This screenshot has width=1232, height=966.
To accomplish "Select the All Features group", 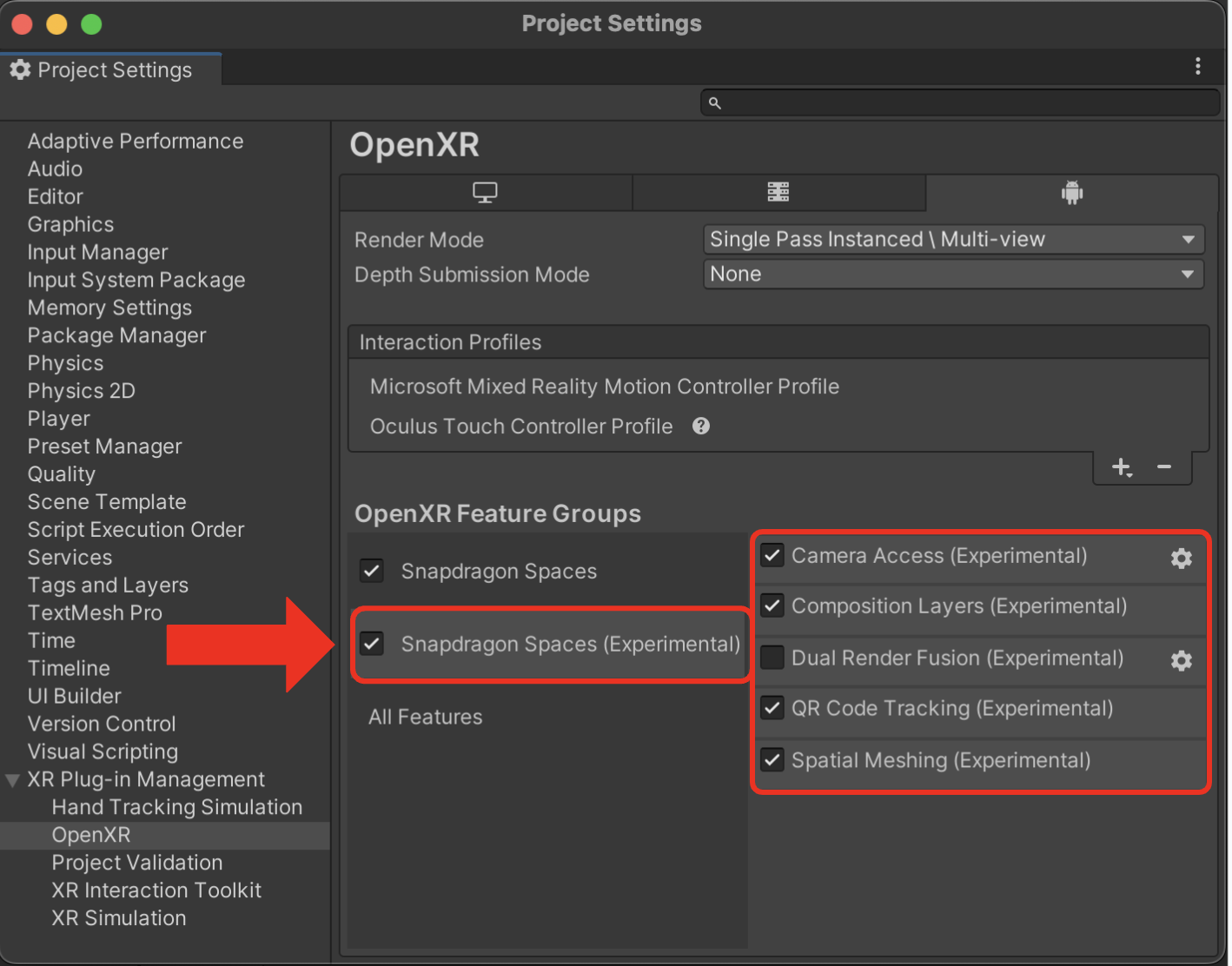I will click(x=425, y=717).
